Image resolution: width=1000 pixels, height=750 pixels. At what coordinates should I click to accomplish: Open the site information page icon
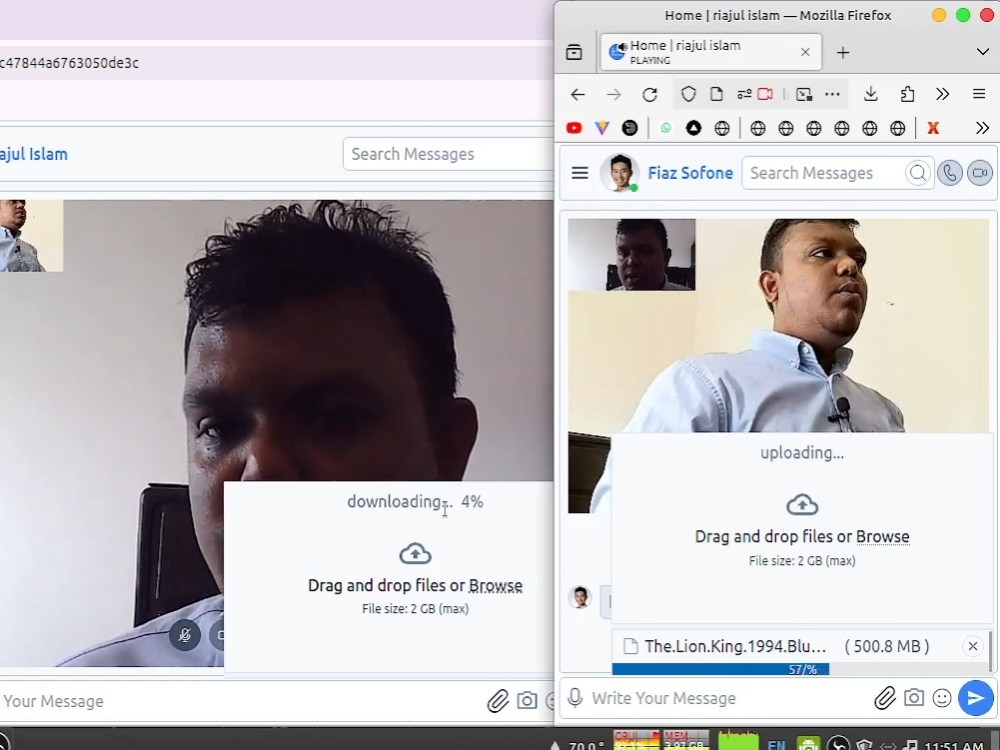point(716,94)
